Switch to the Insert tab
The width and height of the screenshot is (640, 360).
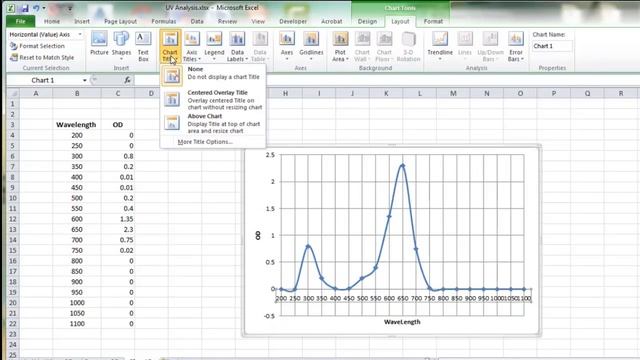click(x=82, y=21)
